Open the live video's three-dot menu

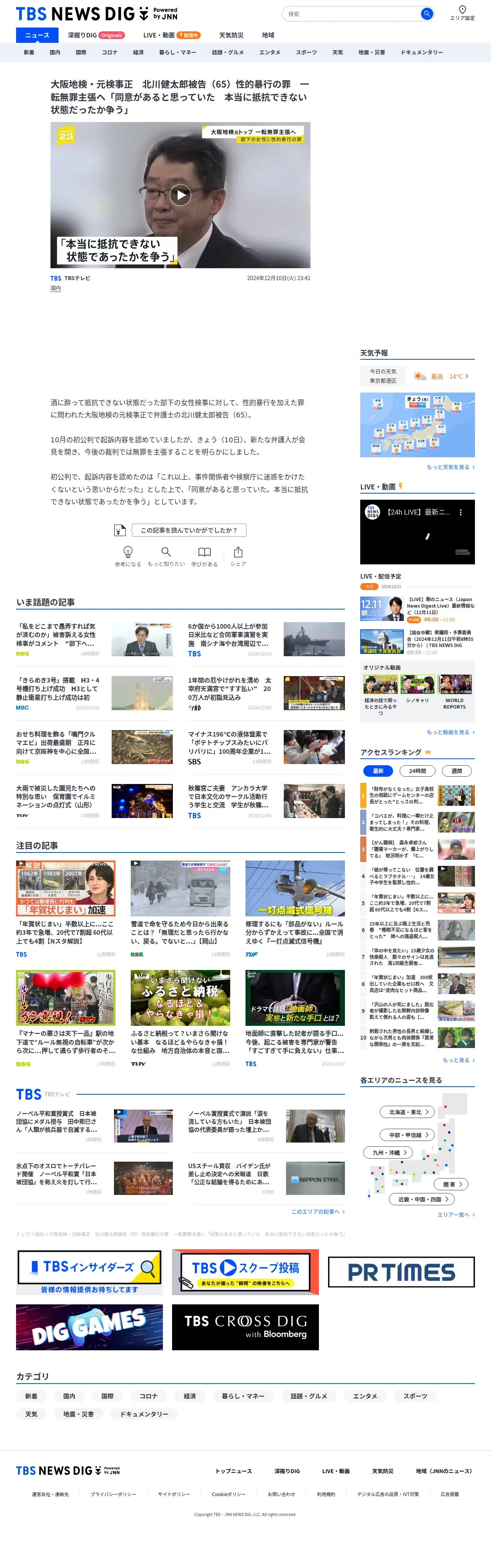tap(460, 512)
